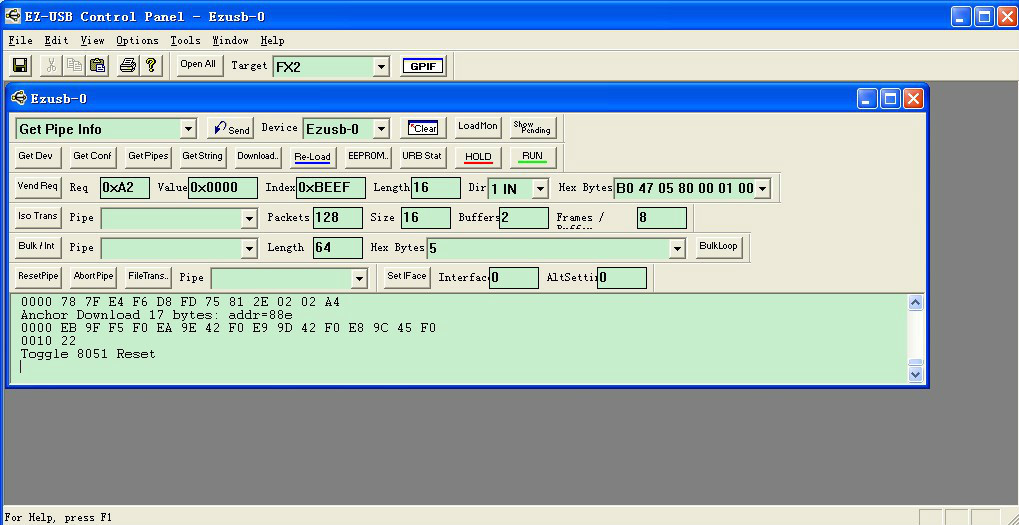
Task: Expand the Bulk Hex Bytes dropdown
Action: click(678, 249)
